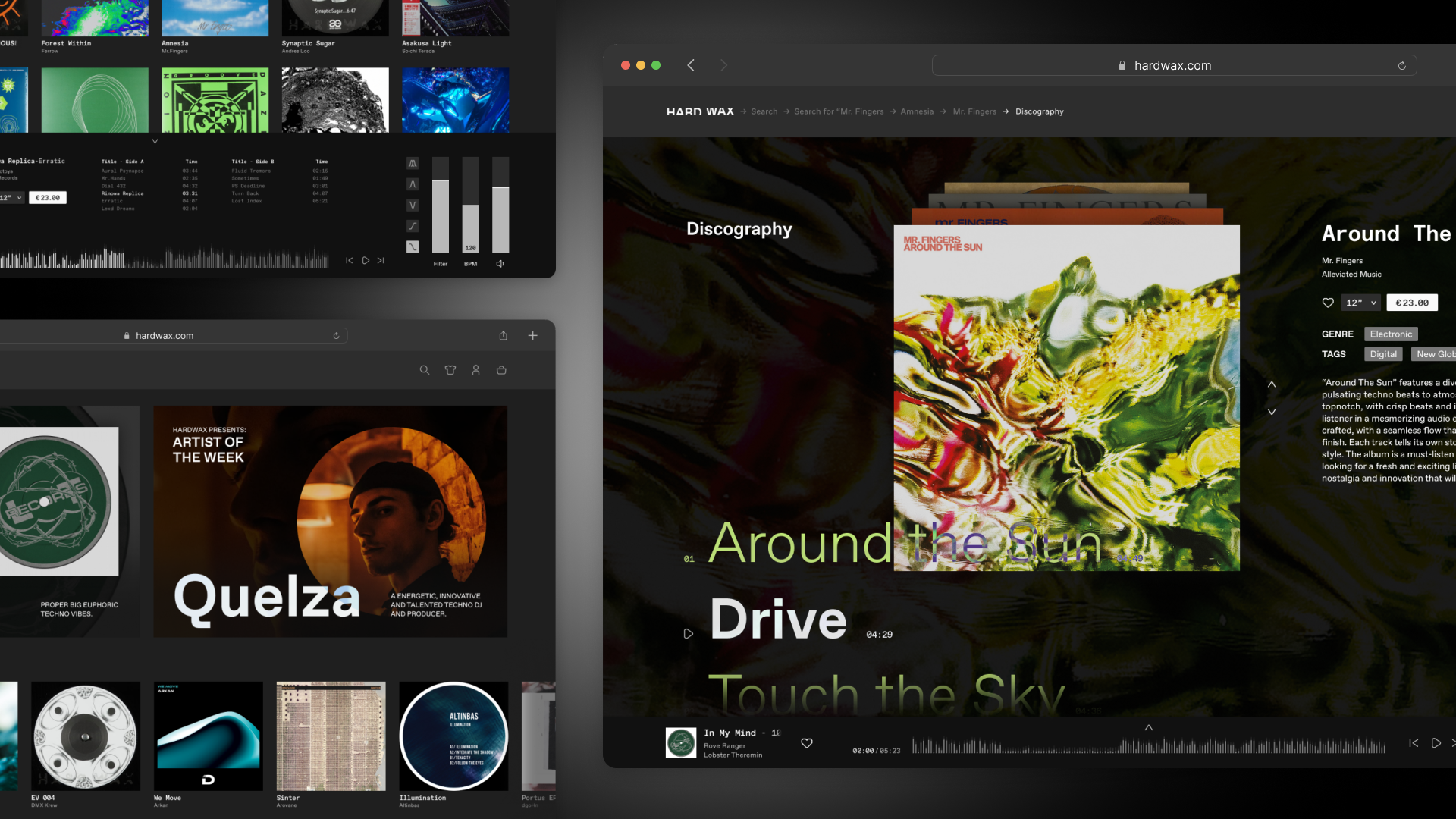The height and width of the screenshot is (819, 1456).
Task: Open the search magnifier icon
Action: [x=425, y=370]
